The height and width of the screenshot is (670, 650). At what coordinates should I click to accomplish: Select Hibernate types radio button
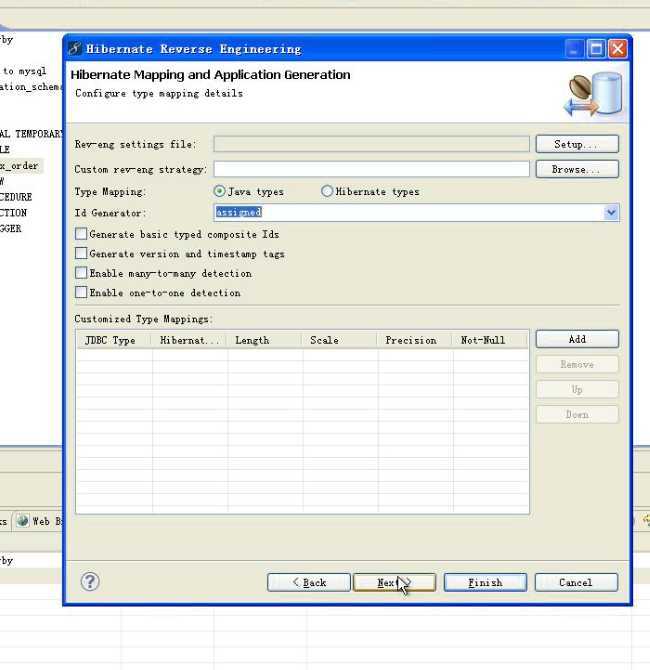pyautogui.click(x=327, y=191)
